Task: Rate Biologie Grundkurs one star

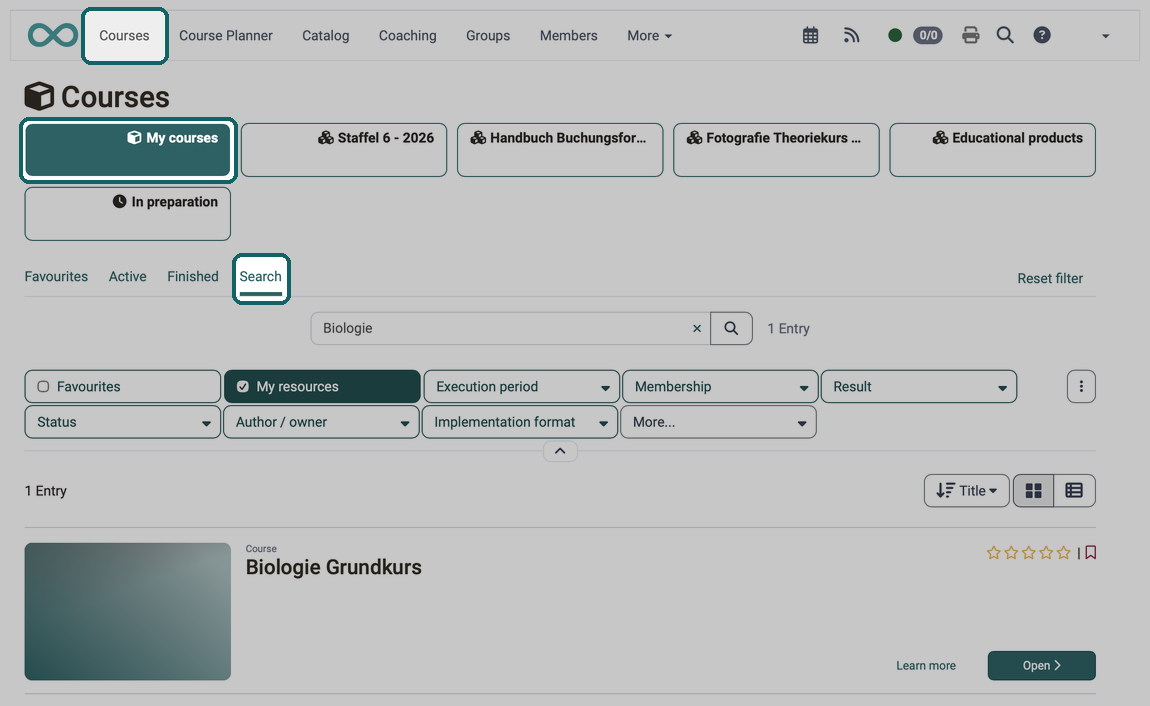Action: 994,553
